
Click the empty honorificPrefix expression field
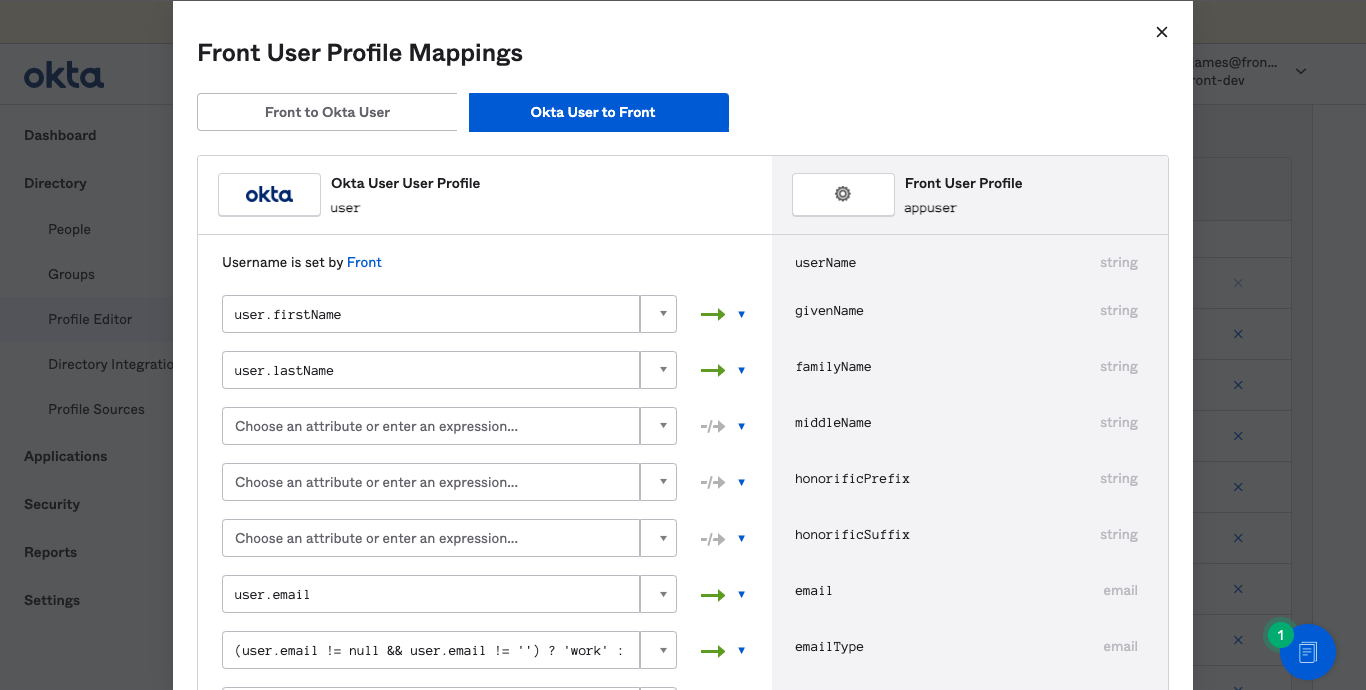(x=431, y=482)
